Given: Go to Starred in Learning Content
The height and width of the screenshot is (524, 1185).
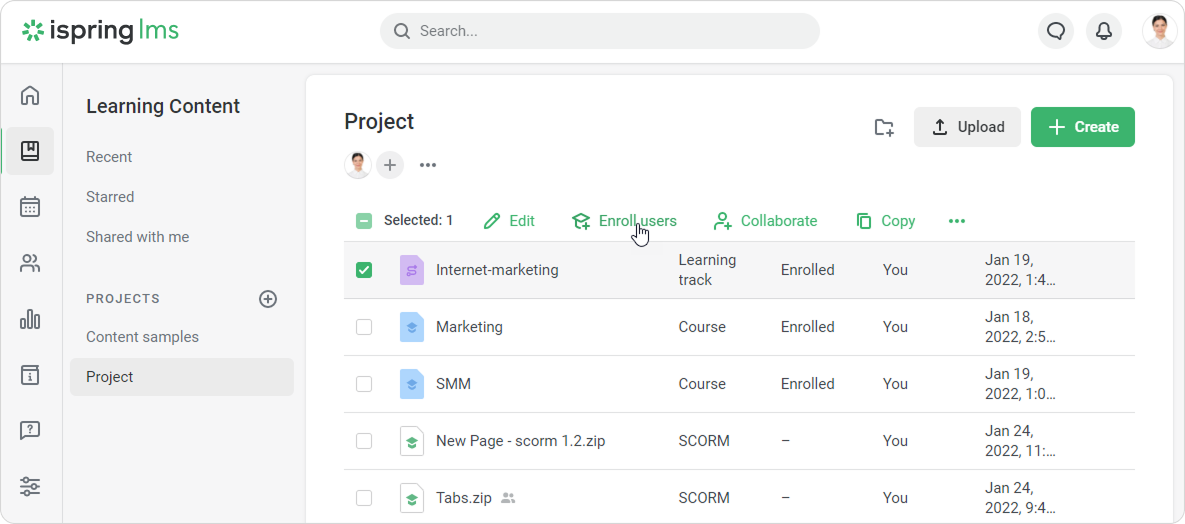Looking at the screenshot, I should [x=110, y=197].
